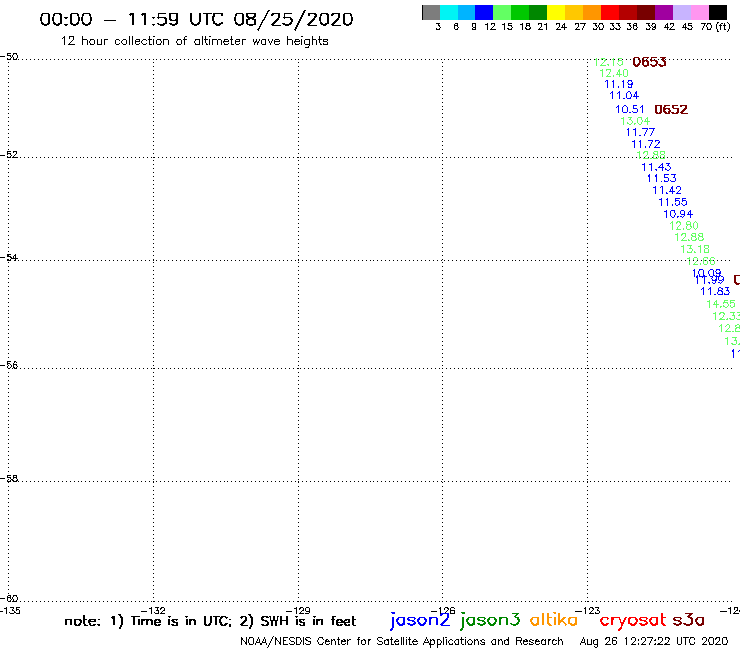The height and width of the screenshot is (650, 740).
Task: Select the cryosat satellite legend label
Action: (x=633, y=621)
